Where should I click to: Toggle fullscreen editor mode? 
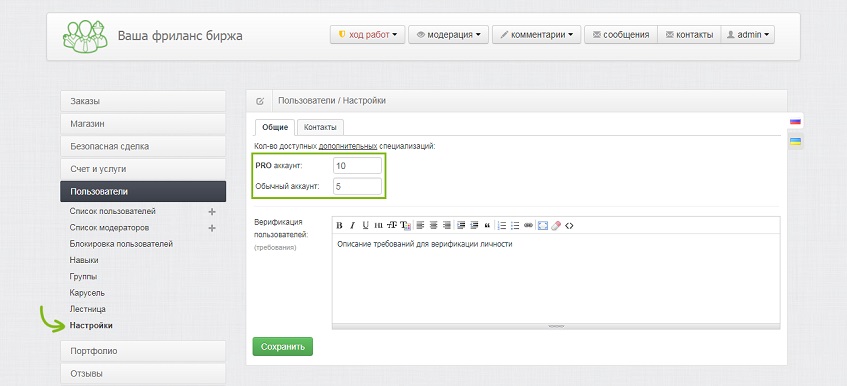pyautogui.click(x=543, y=225)
